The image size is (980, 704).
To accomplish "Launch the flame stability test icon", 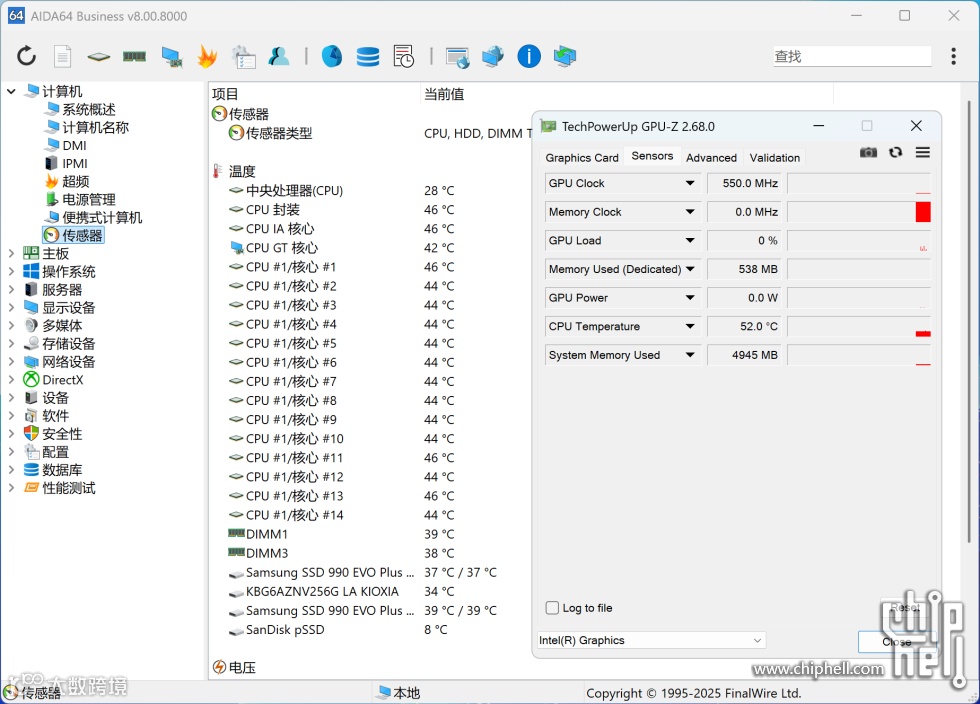I will click(207, 56).
